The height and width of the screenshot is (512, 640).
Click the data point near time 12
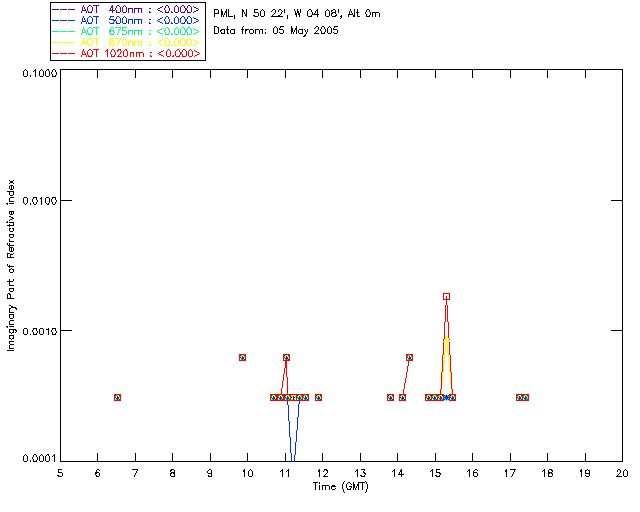[x=318, y=397]
